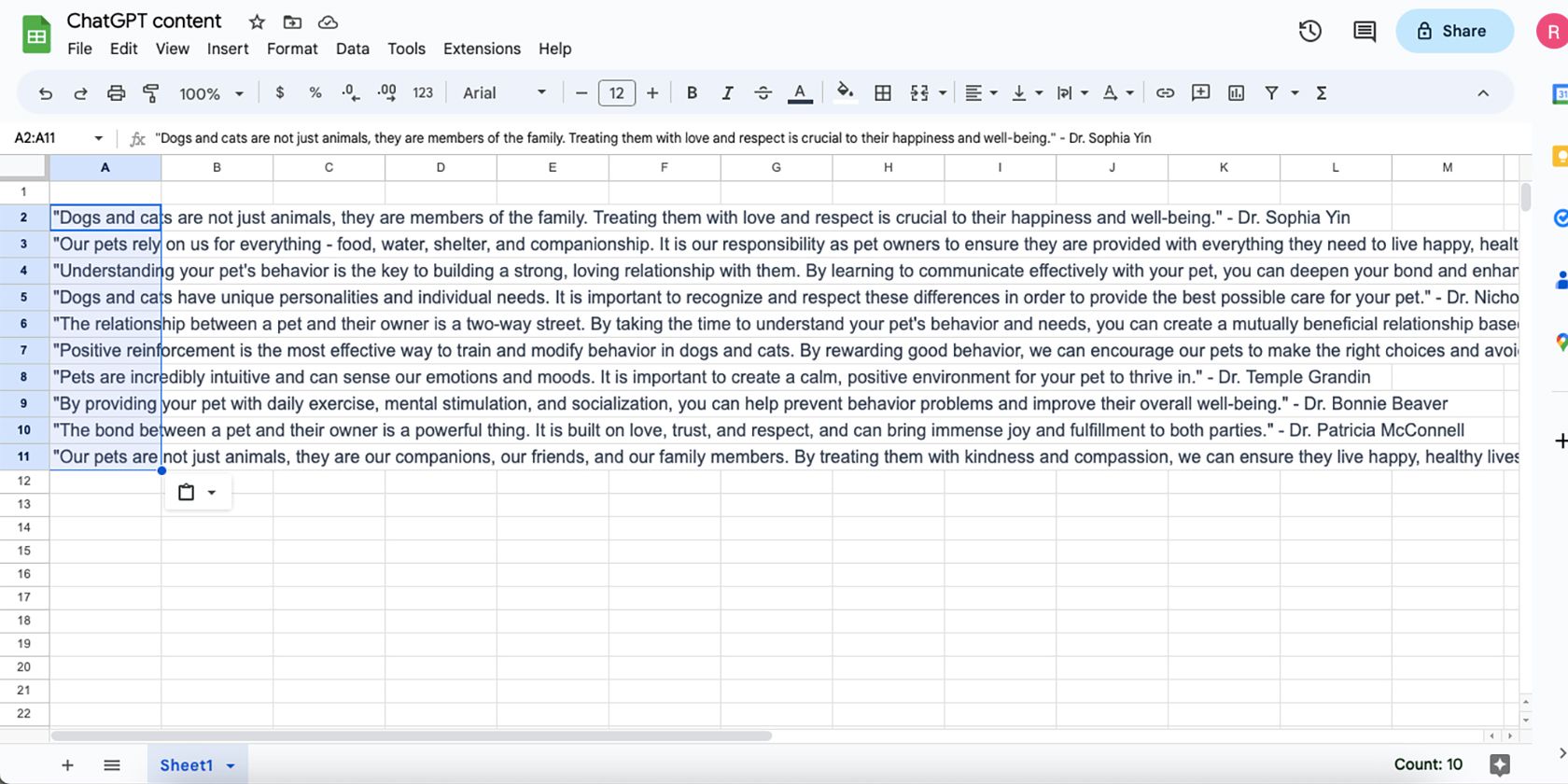The image size is (1568, 784).
Task: Click the Merge cells icon
Action: pos(919,92)
